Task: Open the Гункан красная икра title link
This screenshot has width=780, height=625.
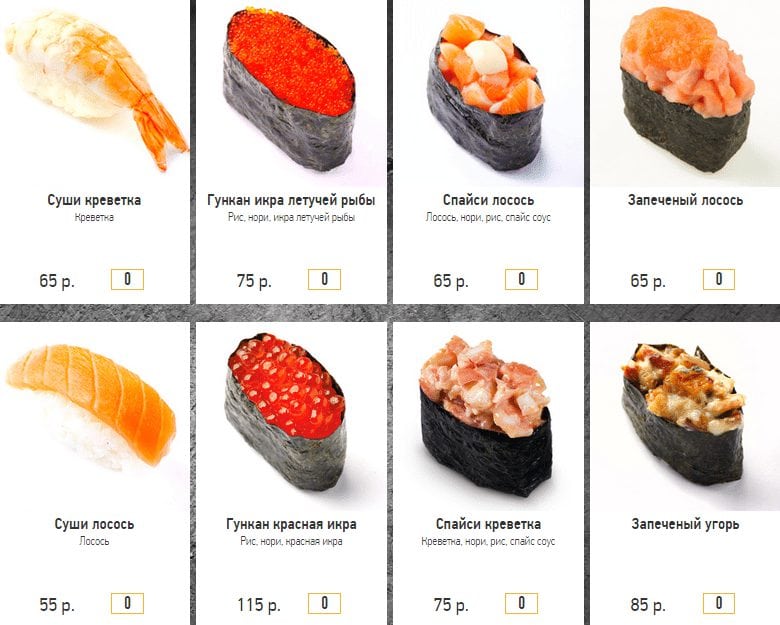Action: click(x=292, y=524)
